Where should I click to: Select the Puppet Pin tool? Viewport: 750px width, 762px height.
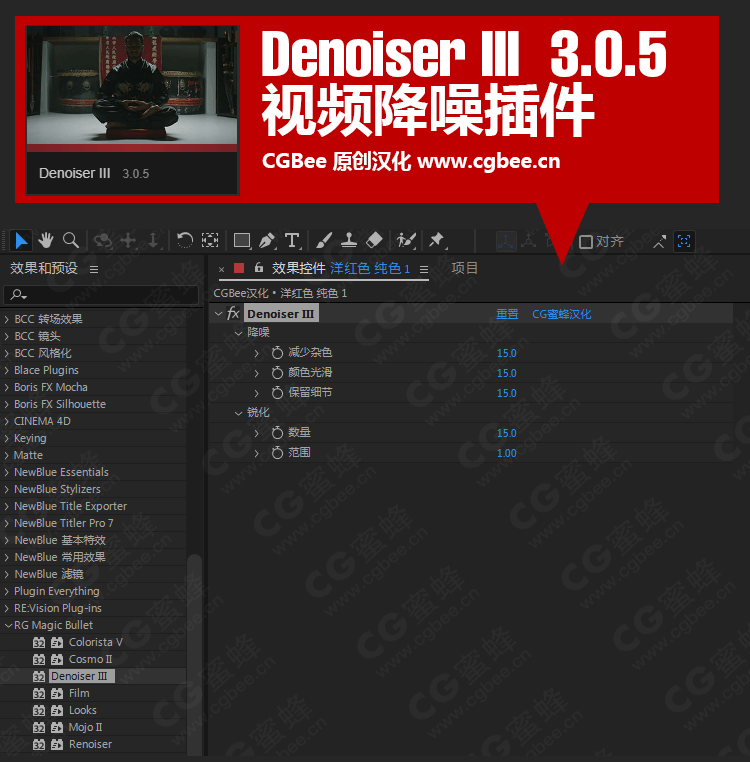pos(437,241)
